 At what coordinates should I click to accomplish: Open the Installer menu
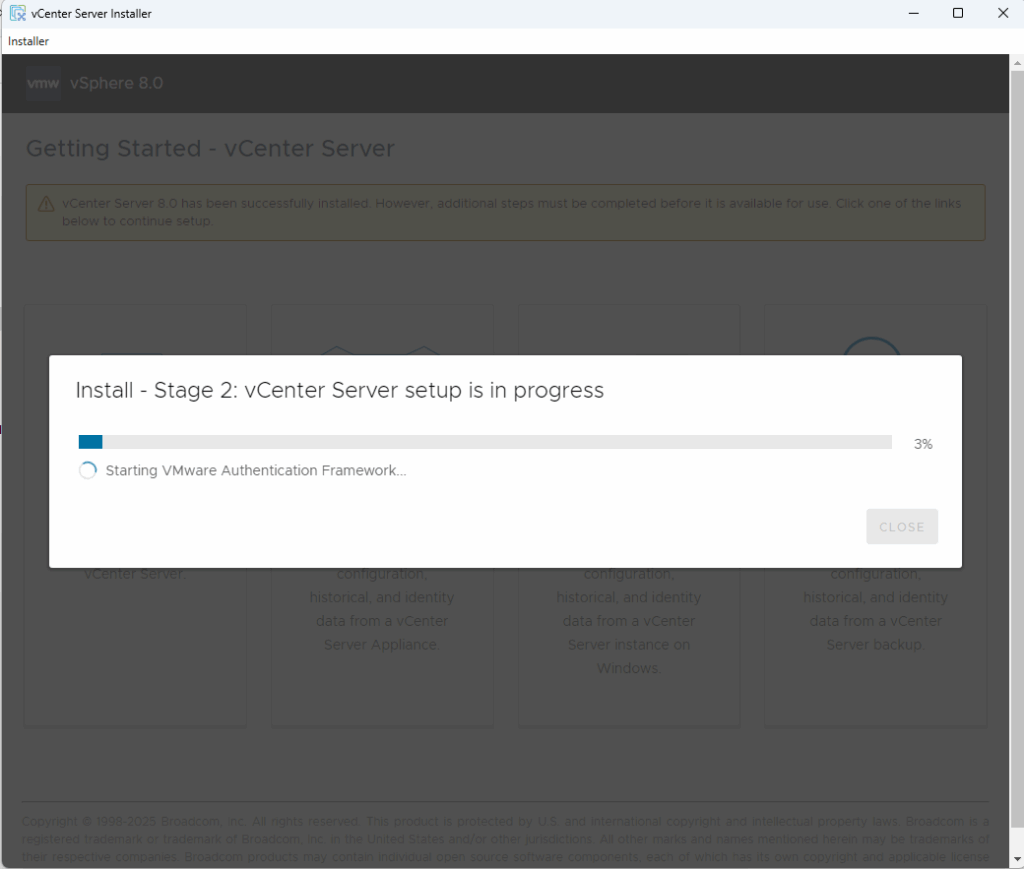[28, 41]
